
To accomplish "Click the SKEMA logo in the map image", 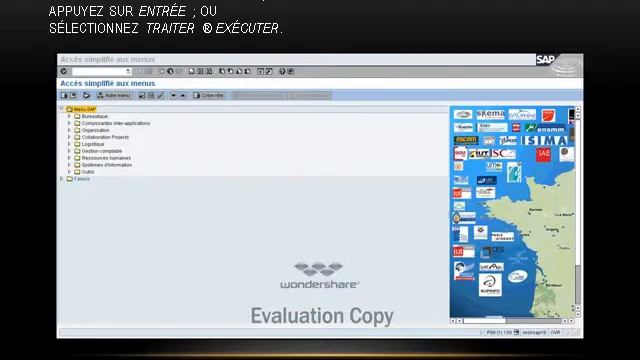I will (490, 114).
